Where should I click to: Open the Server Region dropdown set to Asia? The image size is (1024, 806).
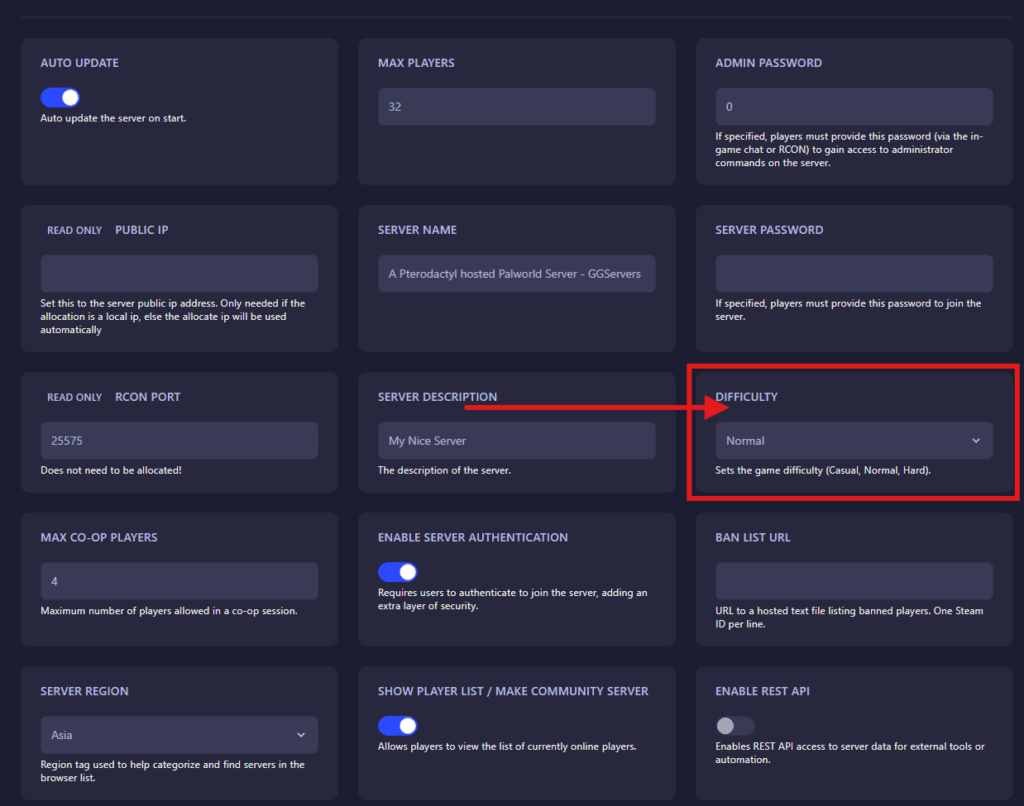[179, 735]
